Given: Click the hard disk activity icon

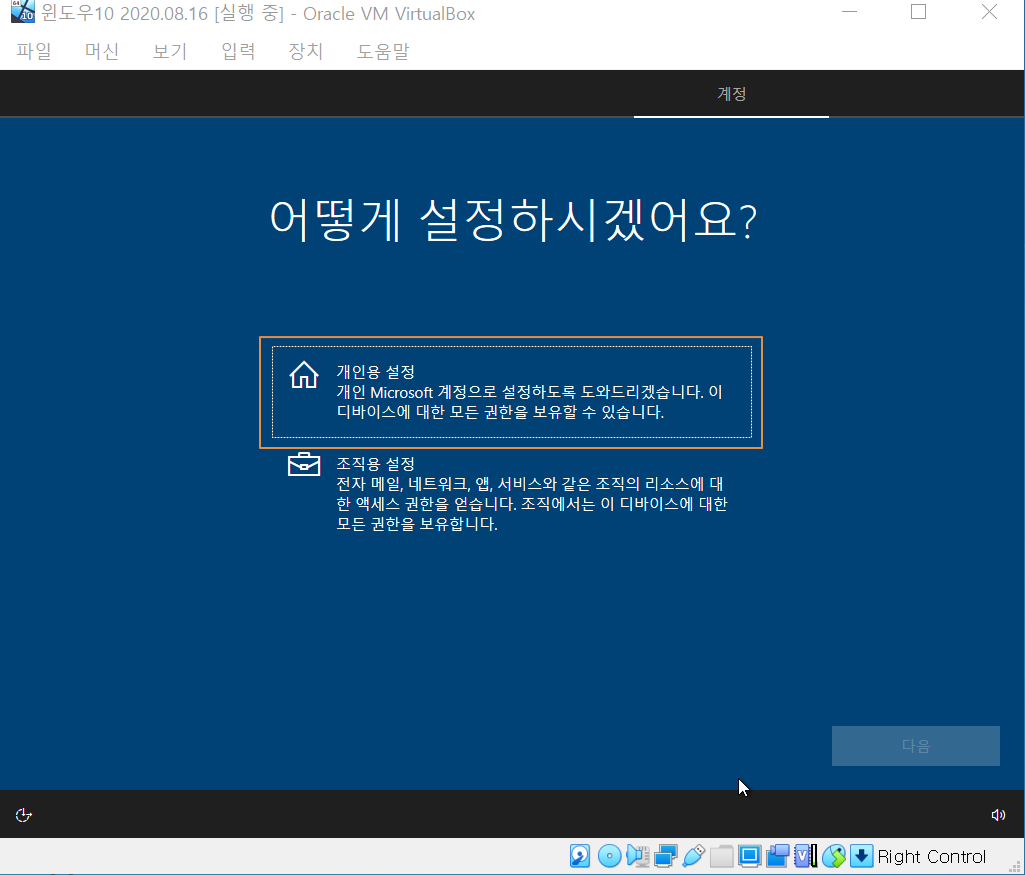Looking at the screenshot, I should (580, 855).
